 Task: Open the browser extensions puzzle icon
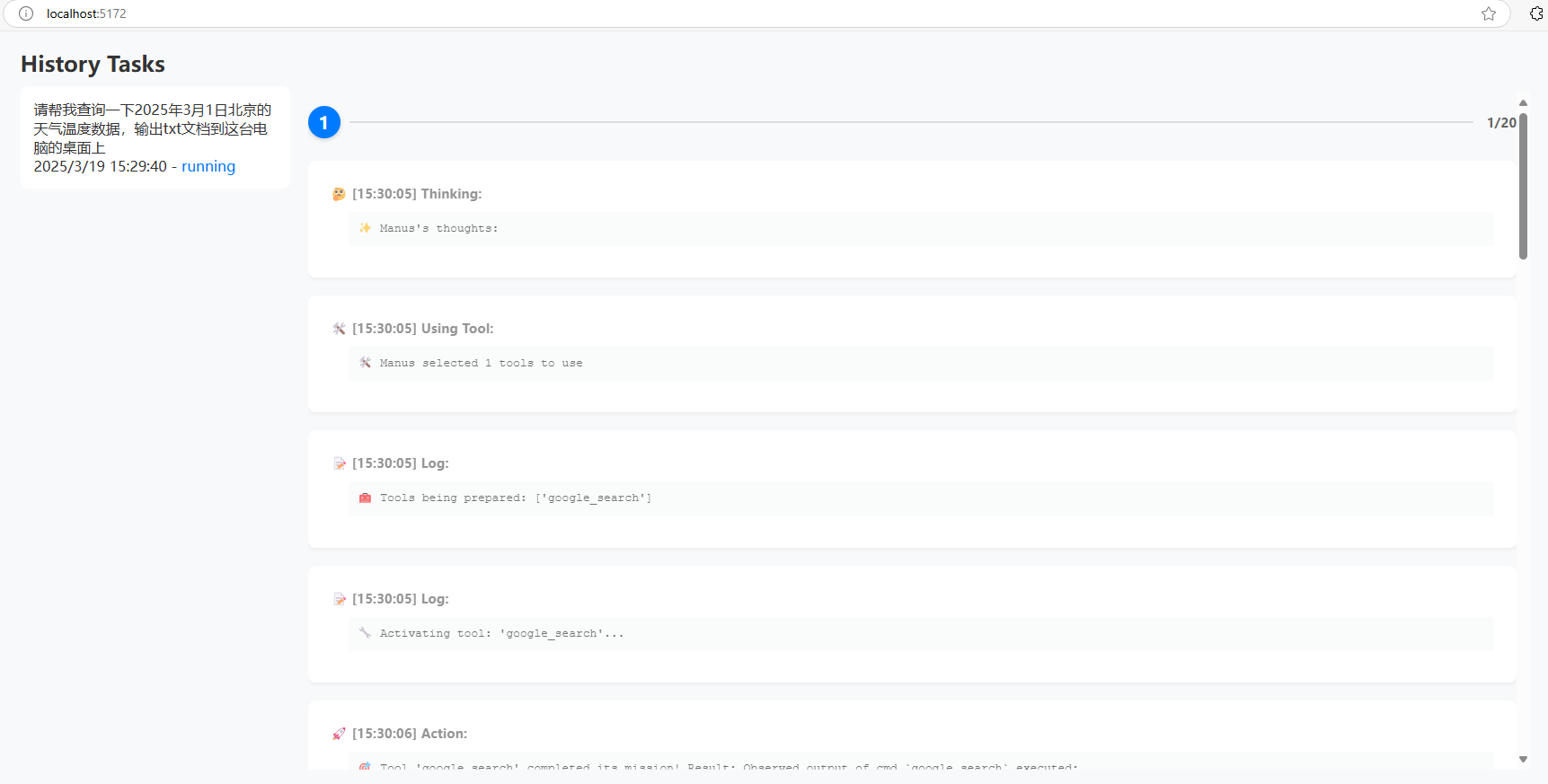pyautogui.click(x=1536, y=13)
